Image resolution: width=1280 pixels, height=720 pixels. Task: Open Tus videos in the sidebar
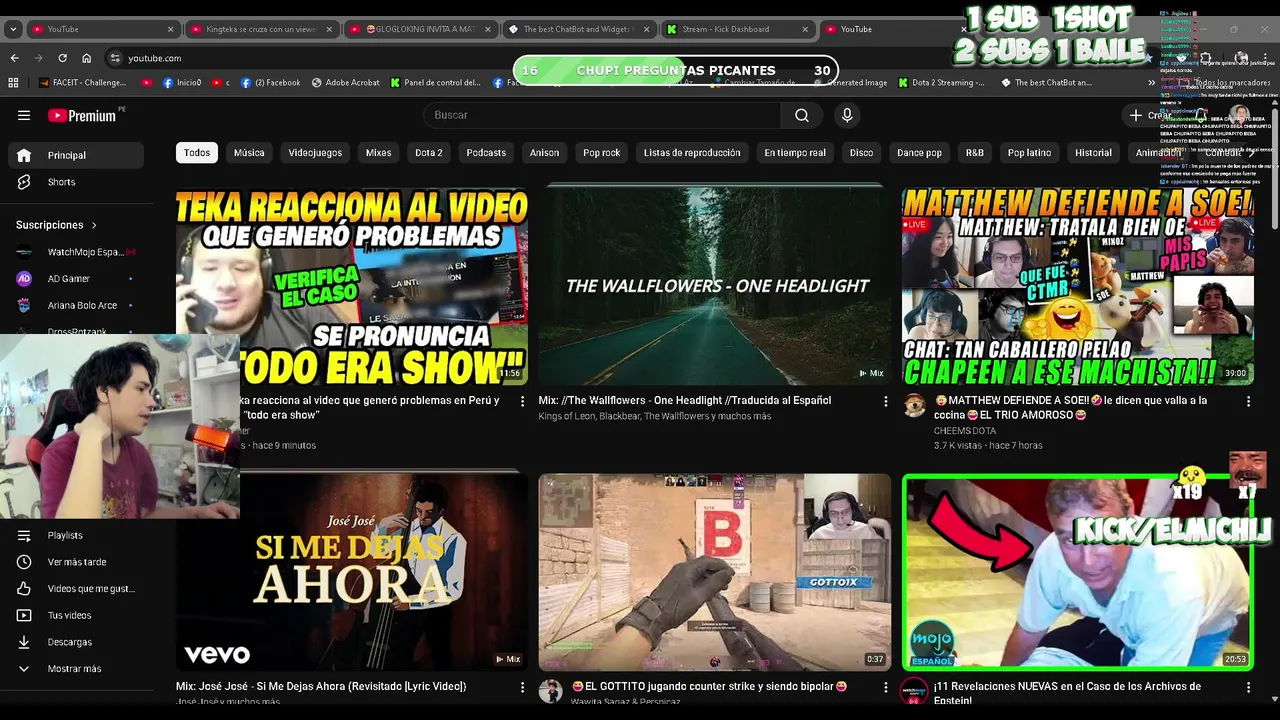tap(76, 615)
